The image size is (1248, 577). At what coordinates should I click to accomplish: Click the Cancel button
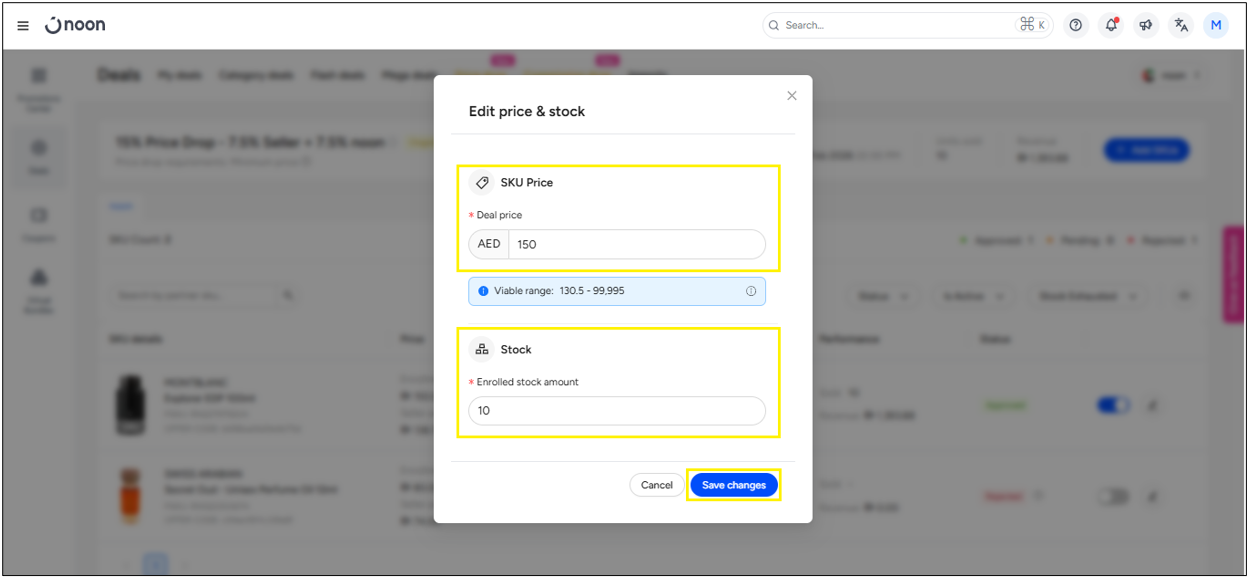tap(657, 485)
